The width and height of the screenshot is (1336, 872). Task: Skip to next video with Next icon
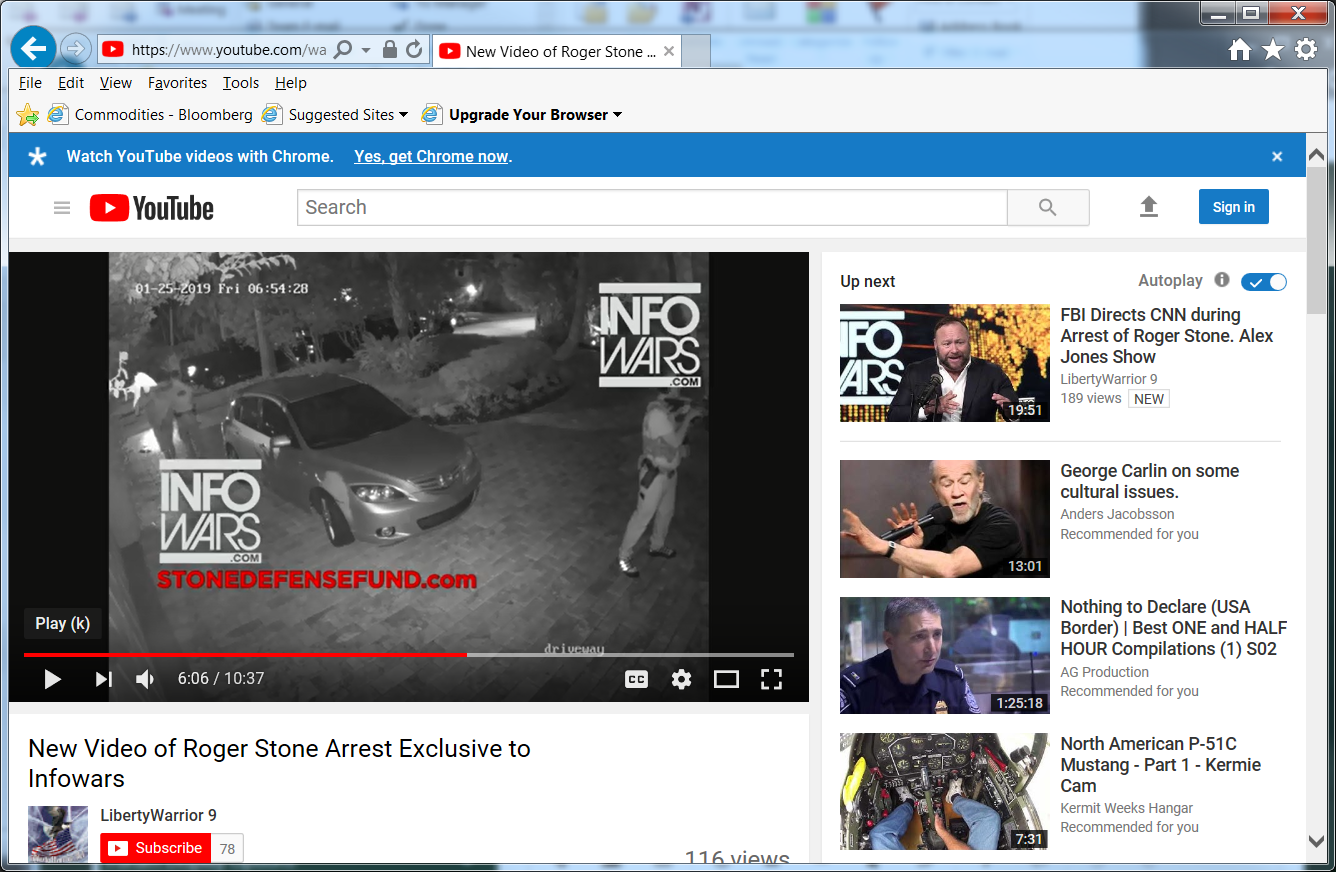pyautogui.click(x=103, y=679)
